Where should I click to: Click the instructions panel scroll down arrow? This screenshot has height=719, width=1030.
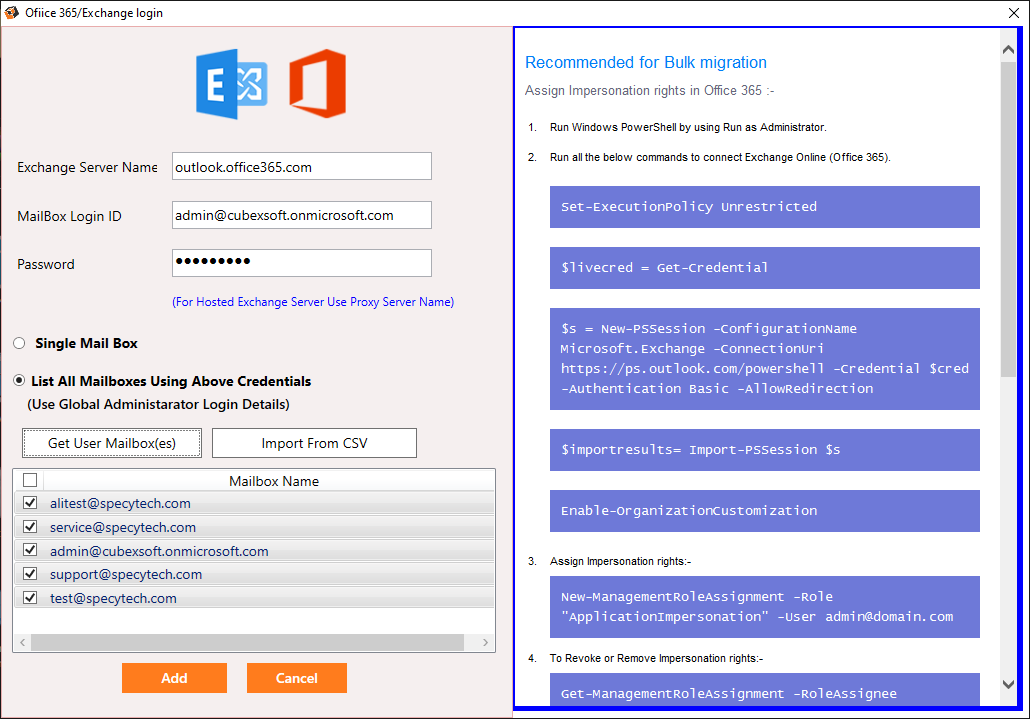point(1008,684)
